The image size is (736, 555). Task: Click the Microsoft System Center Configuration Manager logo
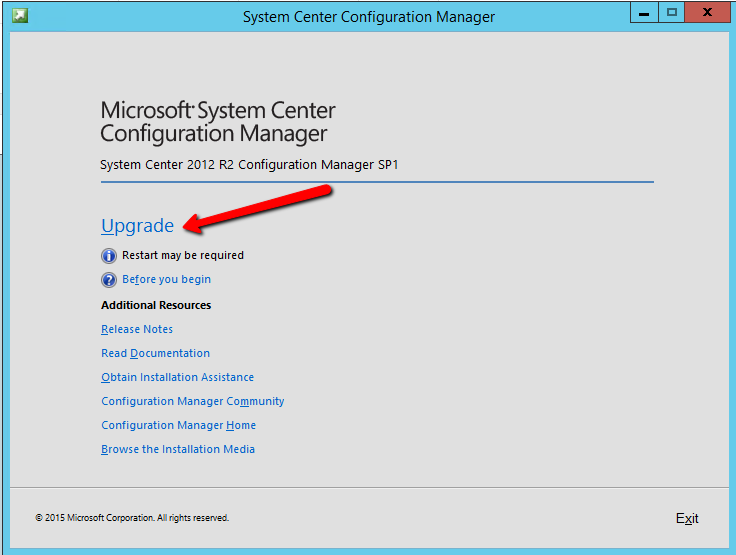click(x=218, y=122)
